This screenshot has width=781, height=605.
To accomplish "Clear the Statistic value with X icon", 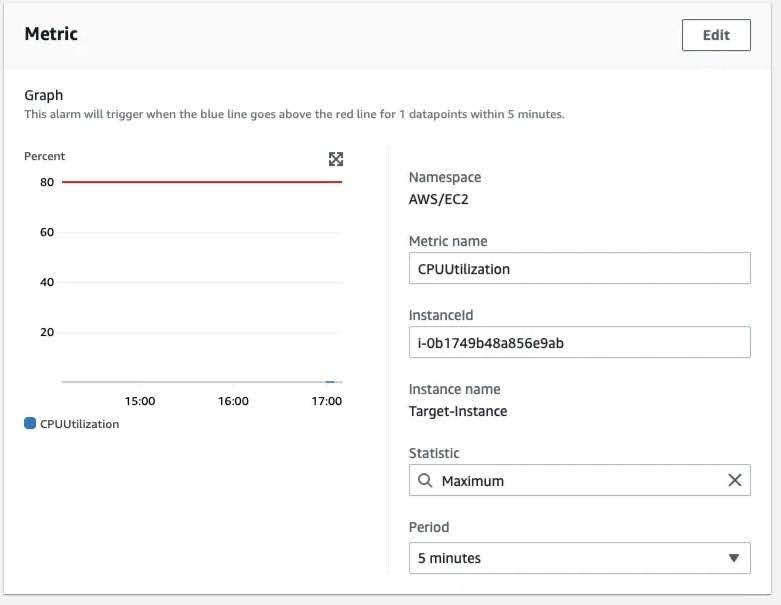I will click(735, 480).
